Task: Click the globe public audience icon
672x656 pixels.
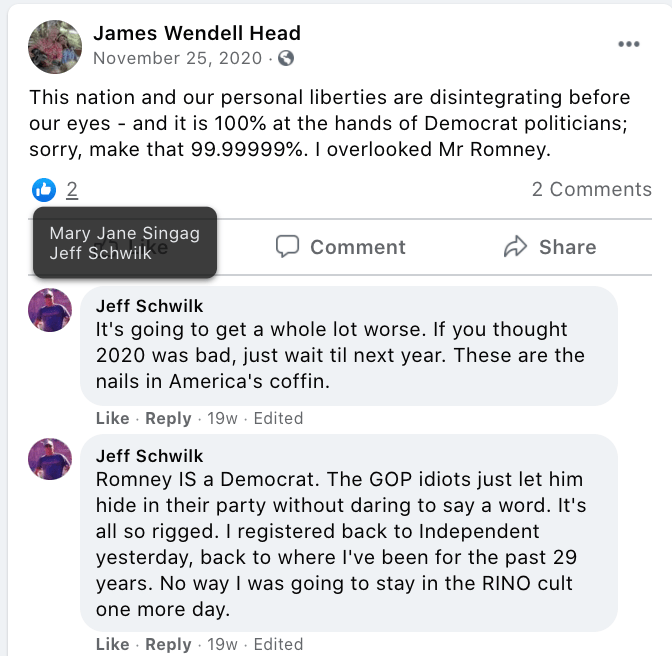Action: coord(286,58)
